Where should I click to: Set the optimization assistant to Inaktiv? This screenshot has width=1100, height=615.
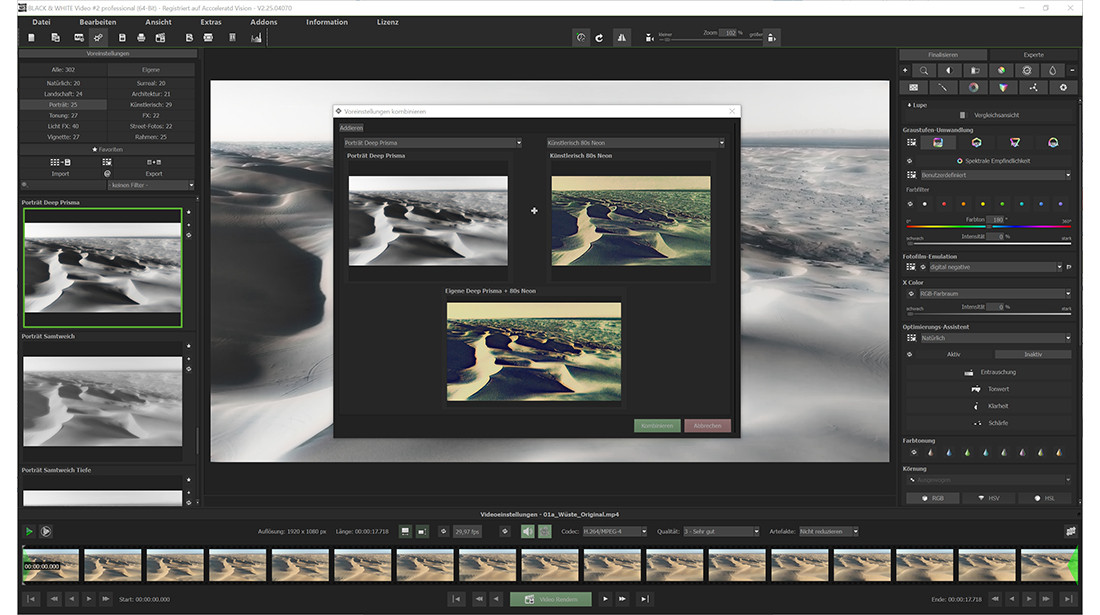click(x=1033, y=354)
